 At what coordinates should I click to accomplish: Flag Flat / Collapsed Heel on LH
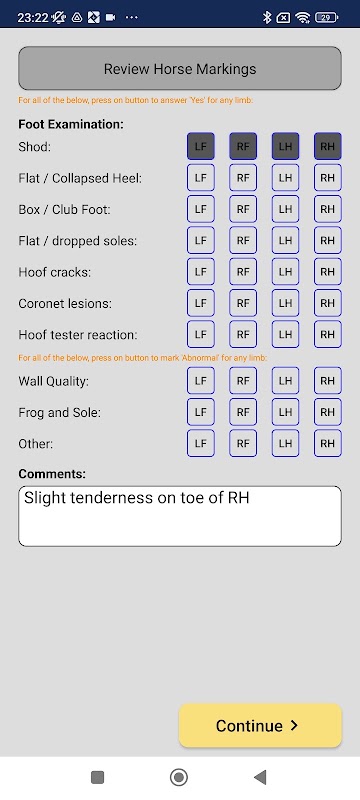[286, 178]
